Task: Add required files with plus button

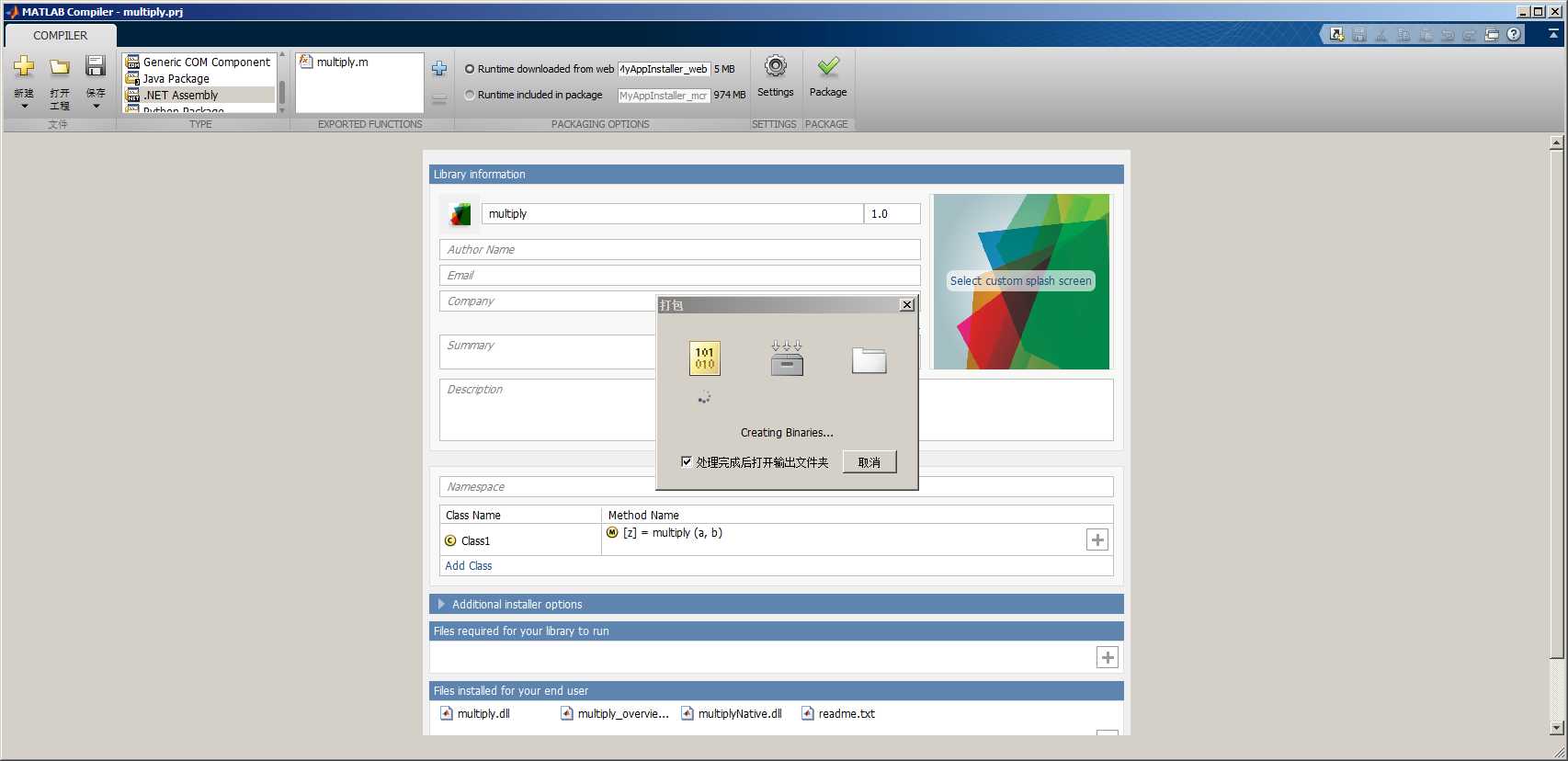Action: 1108,657
